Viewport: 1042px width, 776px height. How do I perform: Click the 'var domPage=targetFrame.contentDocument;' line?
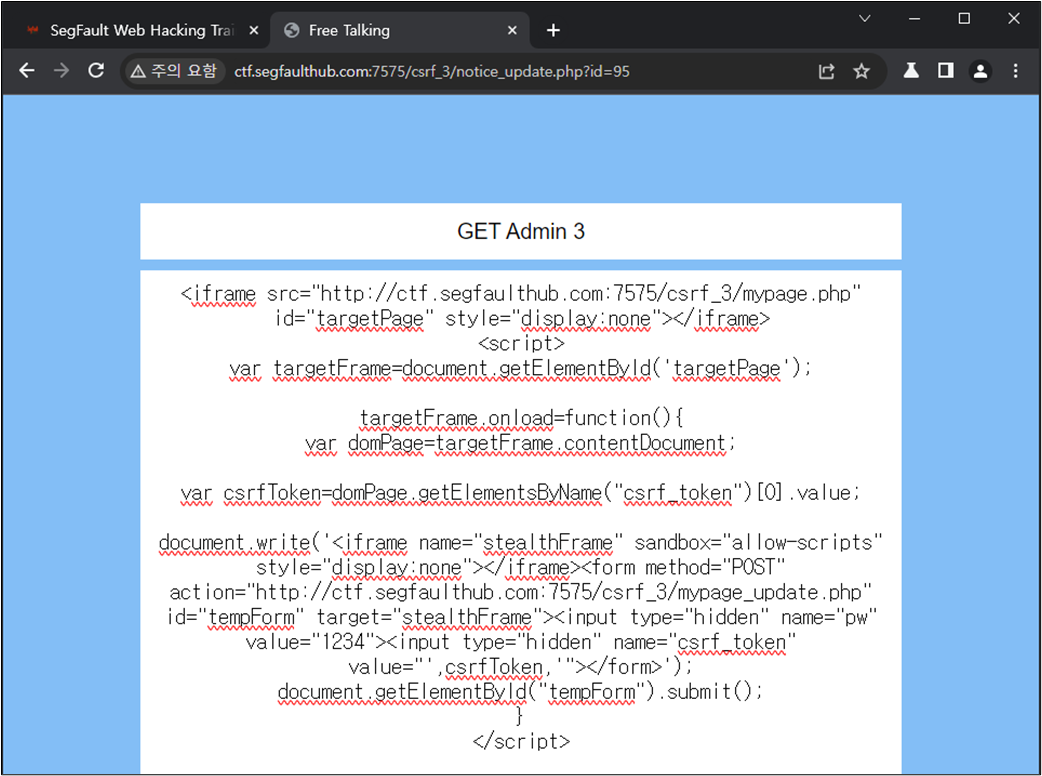tap(521, 443)
